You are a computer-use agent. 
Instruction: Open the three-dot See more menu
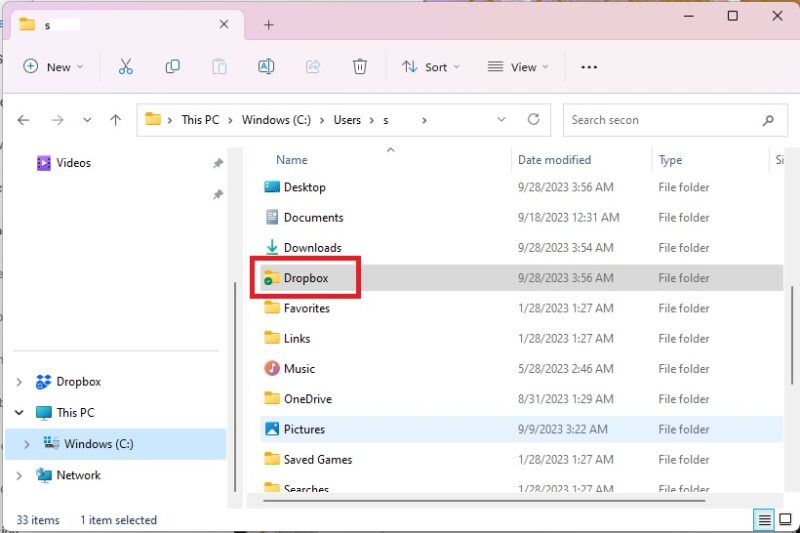tap(589, 67)
